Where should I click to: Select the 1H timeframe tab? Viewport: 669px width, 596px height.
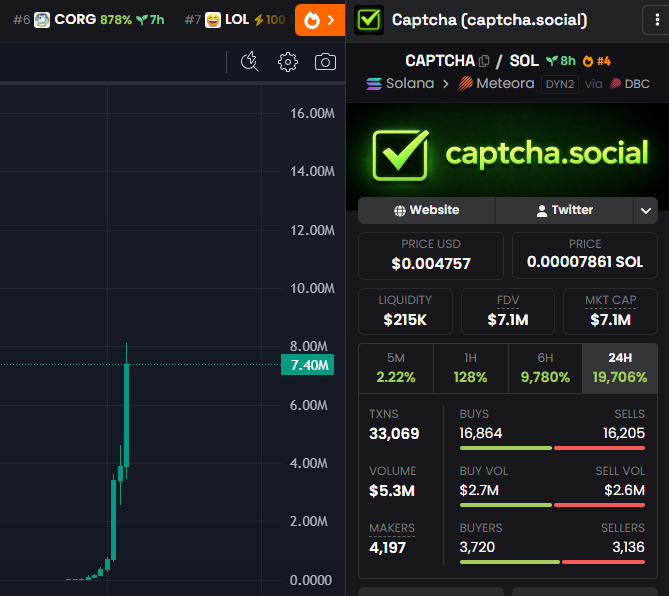[x=471, y=368]
